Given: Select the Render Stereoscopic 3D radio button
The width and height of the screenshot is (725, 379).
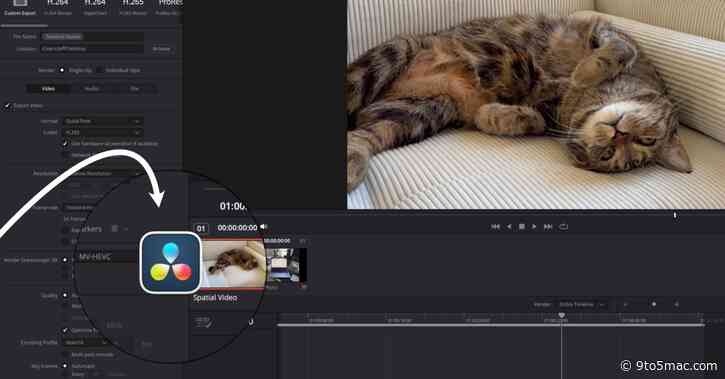Looking at the screenshot, I should pyautogui.click(x=65, y=260).
